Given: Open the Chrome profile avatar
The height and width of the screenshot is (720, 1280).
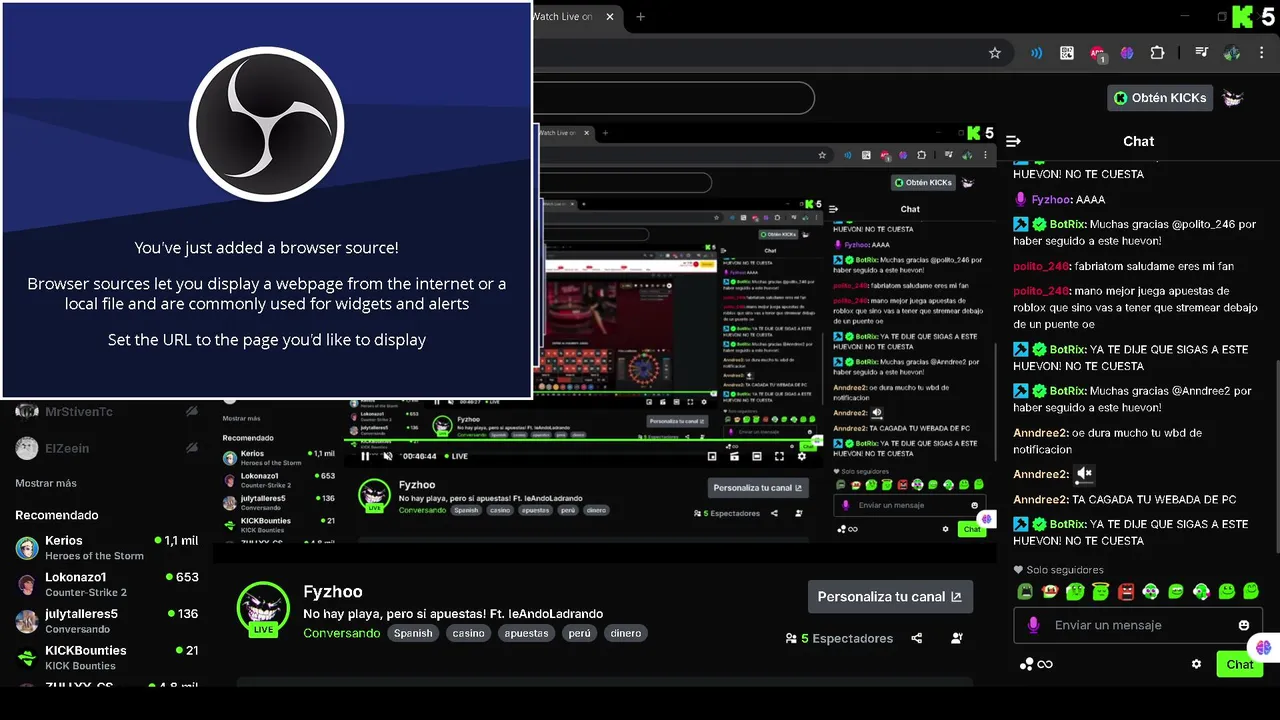Looking at the screenshot, I should click(1232, 53).
